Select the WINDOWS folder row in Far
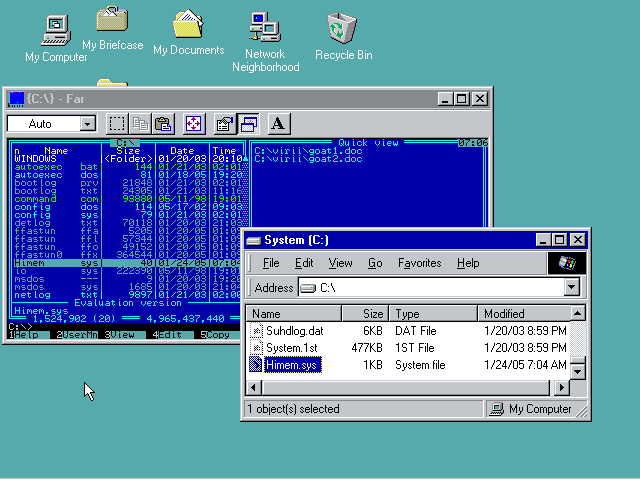640x480 pixels. pyautogui.click(x=128, y=159)
